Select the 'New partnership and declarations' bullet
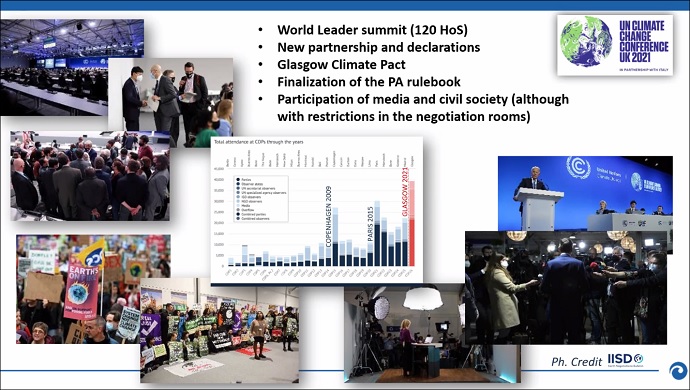This screenshot has width=690, height=390. click(378, 47)
